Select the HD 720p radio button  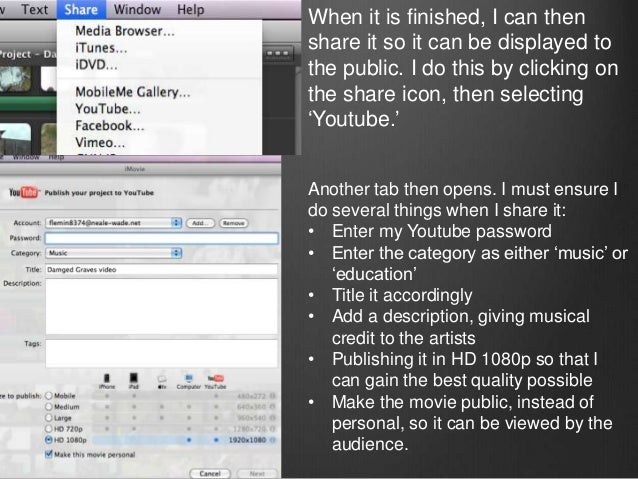[49, 429]
